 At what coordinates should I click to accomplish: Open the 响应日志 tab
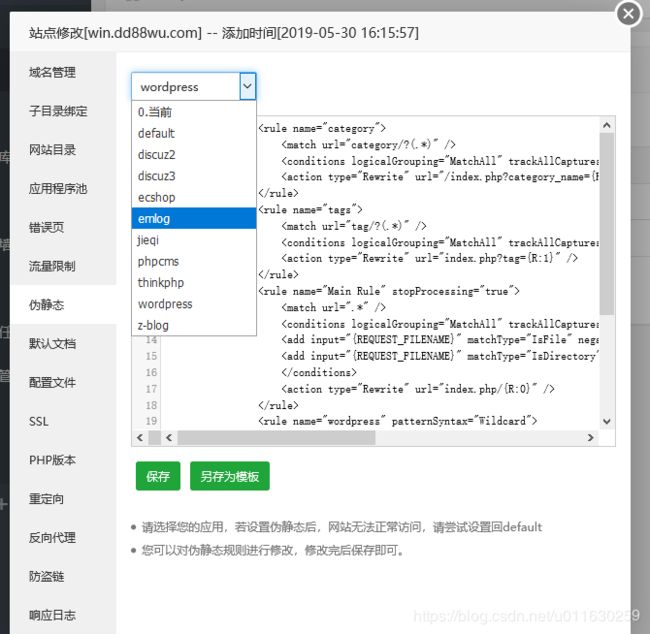[x=63, y=615]
